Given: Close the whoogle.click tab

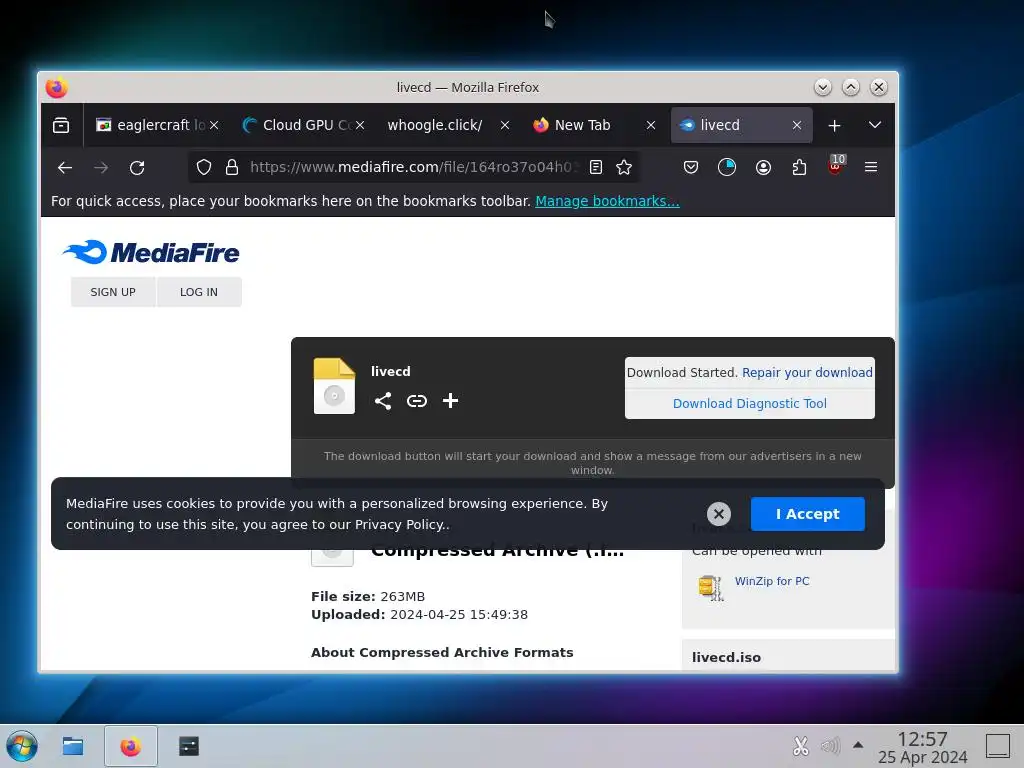Looking at the screenshot, I should point(505,125).
